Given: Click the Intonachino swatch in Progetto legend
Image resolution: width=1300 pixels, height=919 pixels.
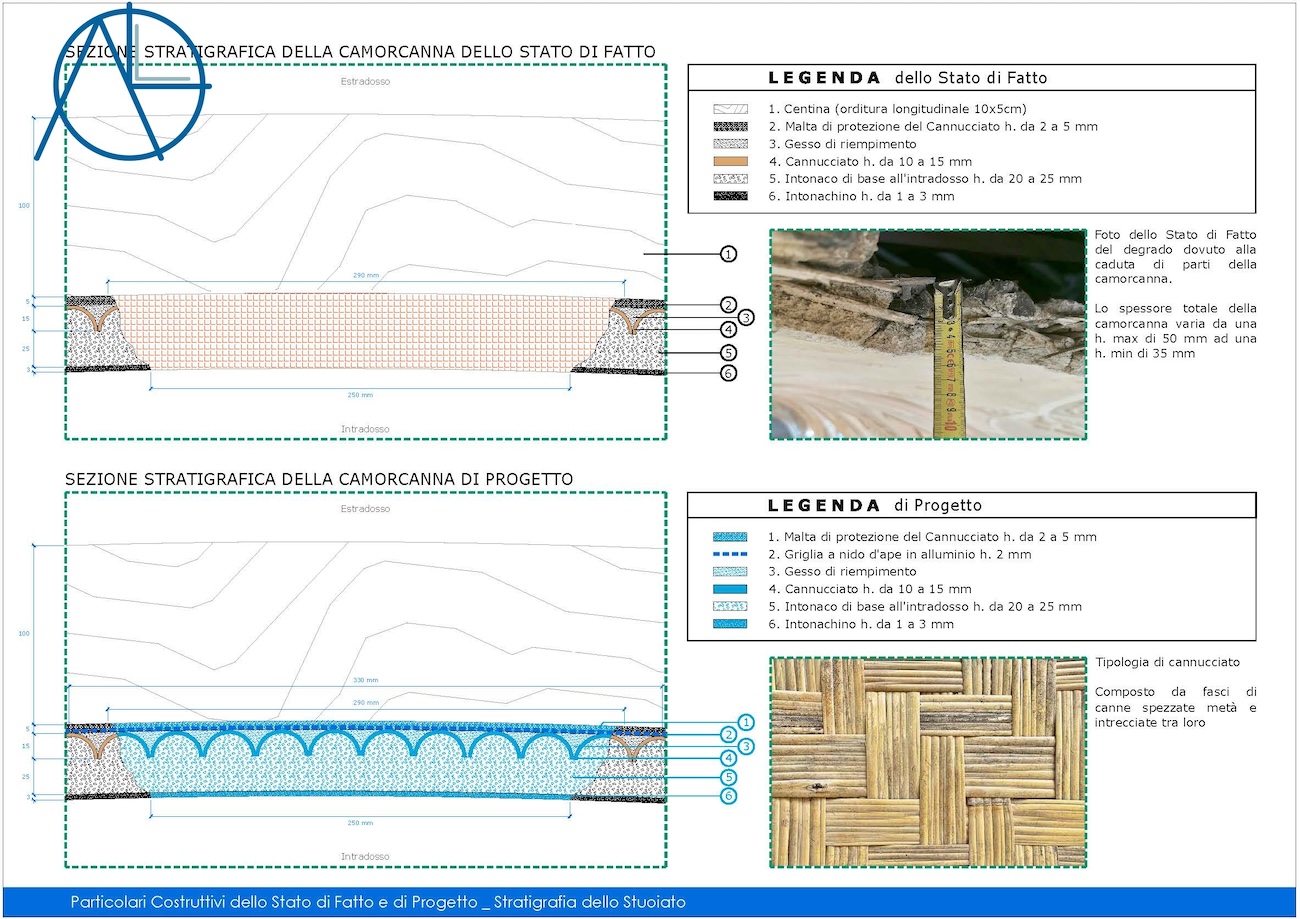Looking at the screenshot, I should [x=730, y=624].
